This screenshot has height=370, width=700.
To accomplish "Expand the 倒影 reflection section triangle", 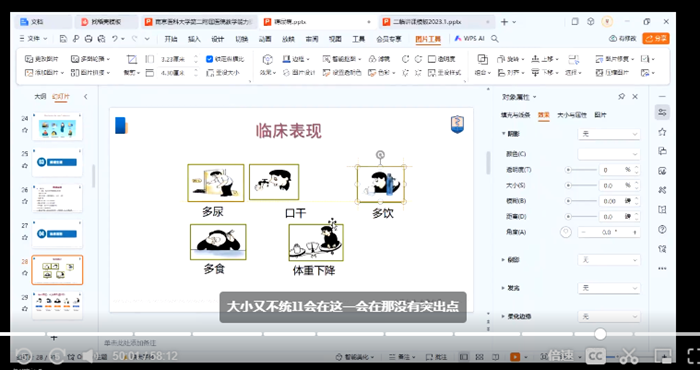I will (504, 259).
